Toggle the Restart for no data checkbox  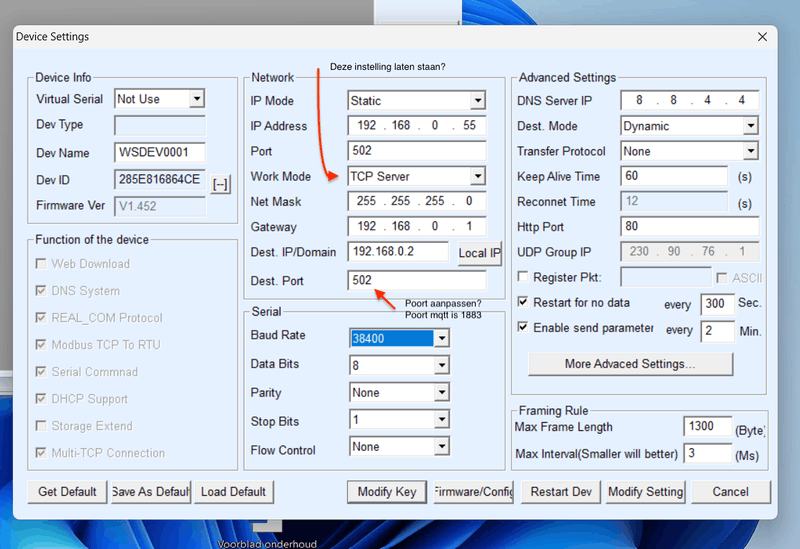point(522,302)
